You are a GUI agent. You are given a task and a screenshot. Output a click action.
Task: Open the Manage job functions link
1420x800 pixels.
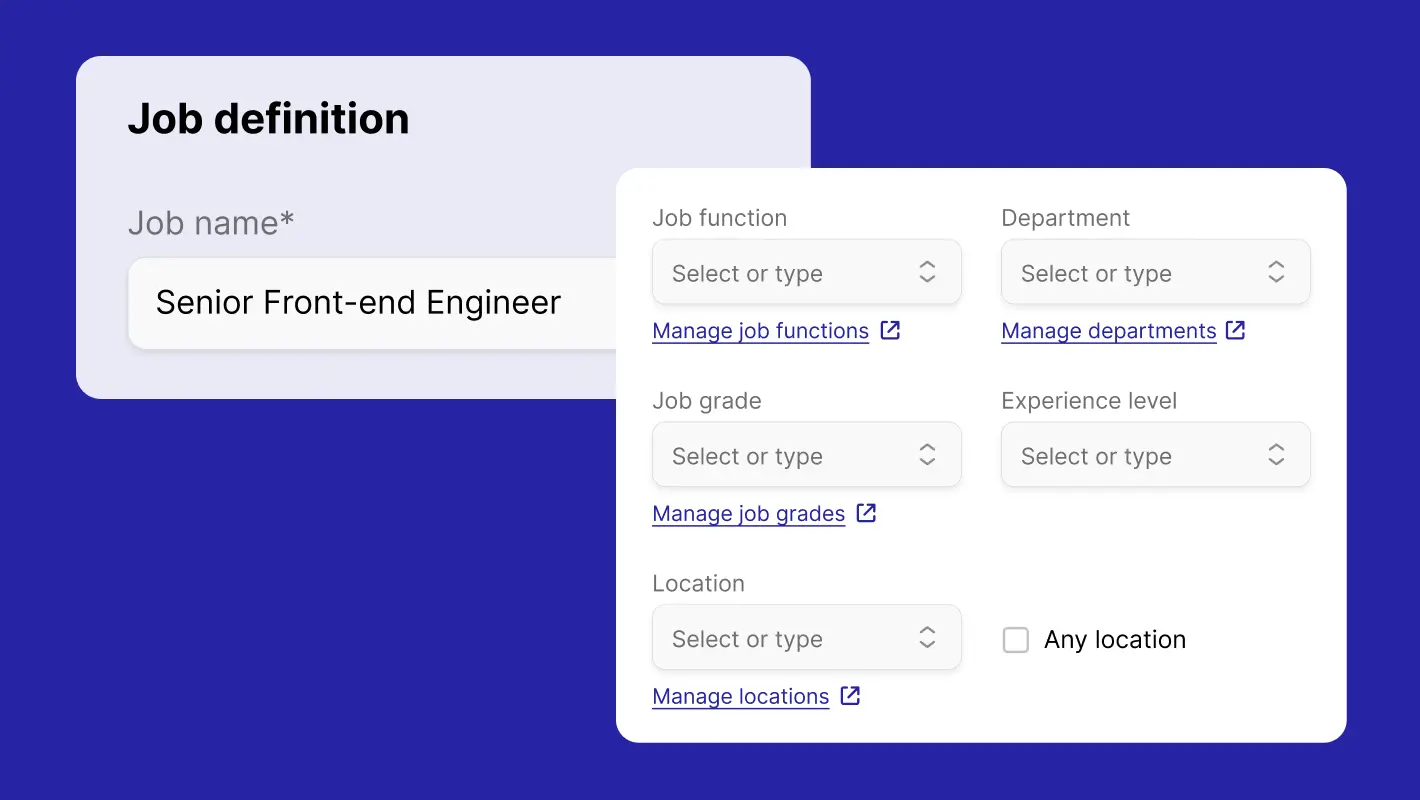[760, 331]
